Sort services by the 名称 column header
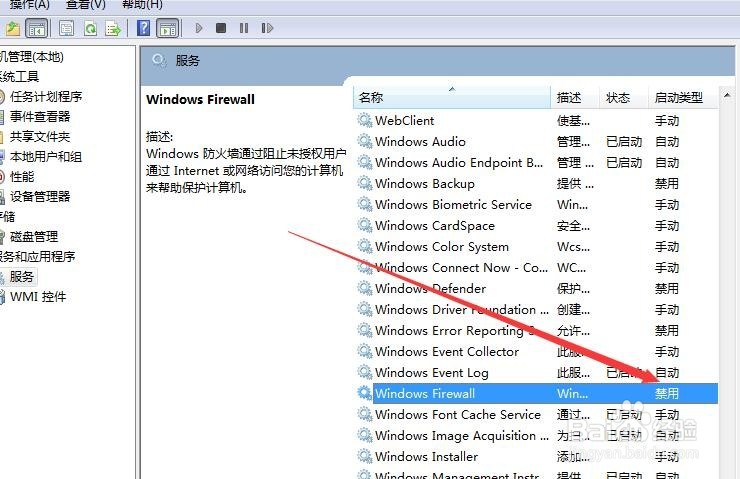The image size is (740, 479). tap(452, 98)
